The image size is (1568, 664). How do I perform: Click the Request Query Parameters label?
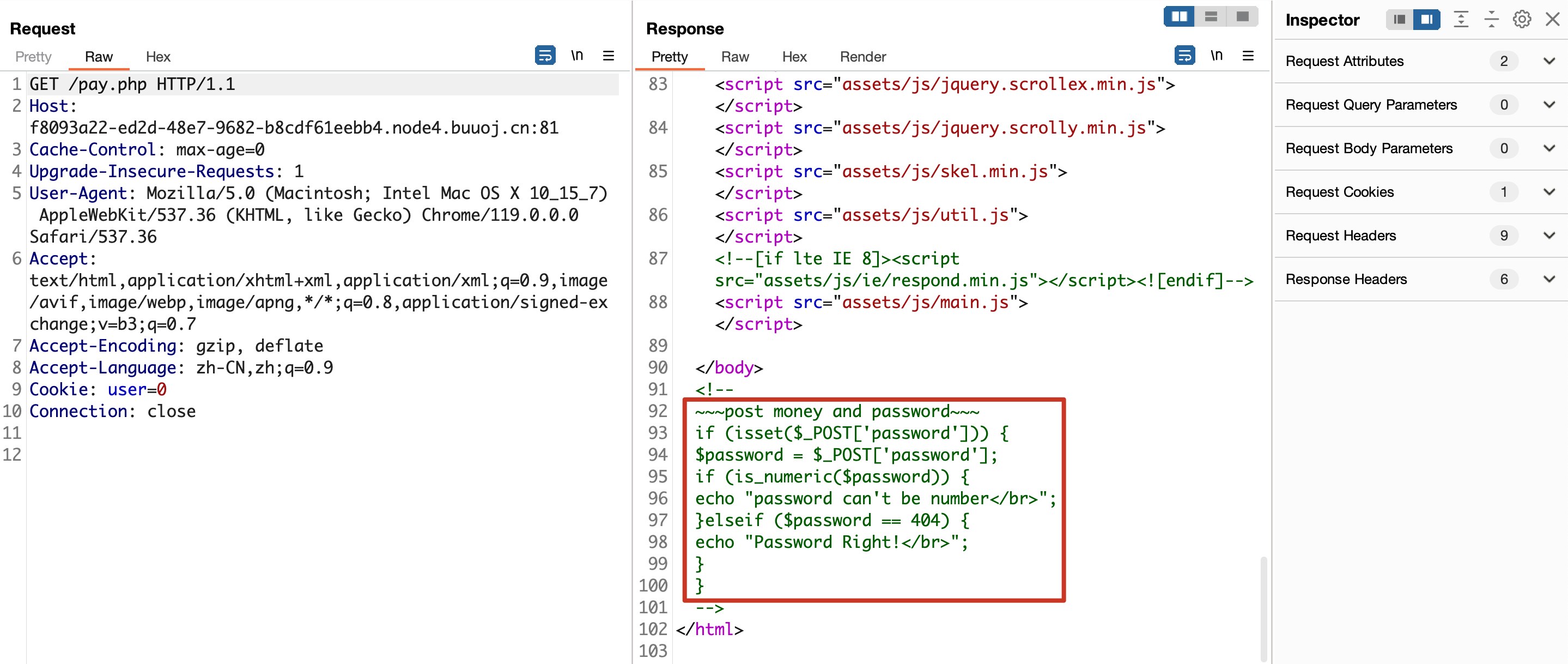[x=1371, y=105]
